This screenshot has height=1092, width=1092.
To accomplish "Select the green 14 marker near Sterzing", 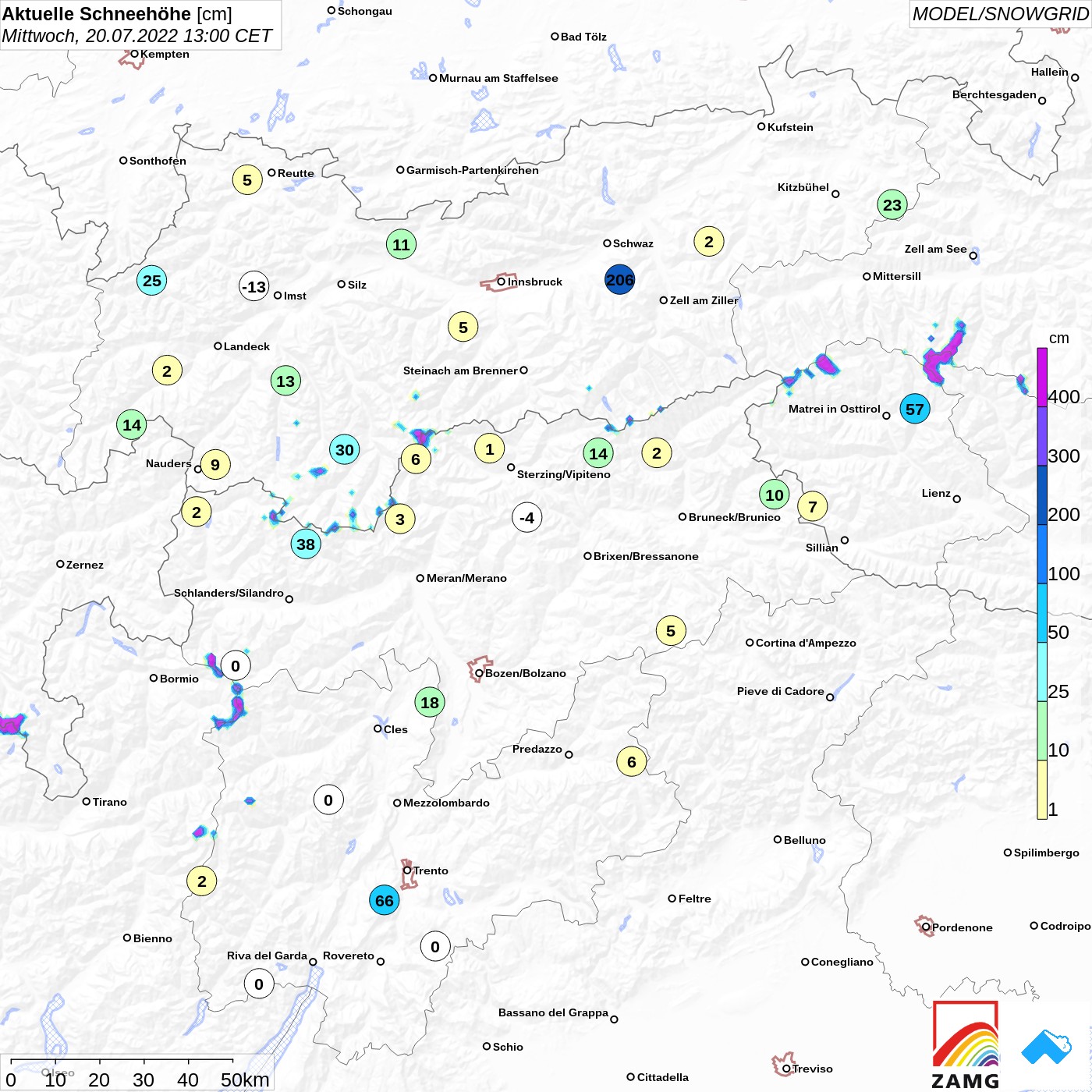I will click(598, 453).
